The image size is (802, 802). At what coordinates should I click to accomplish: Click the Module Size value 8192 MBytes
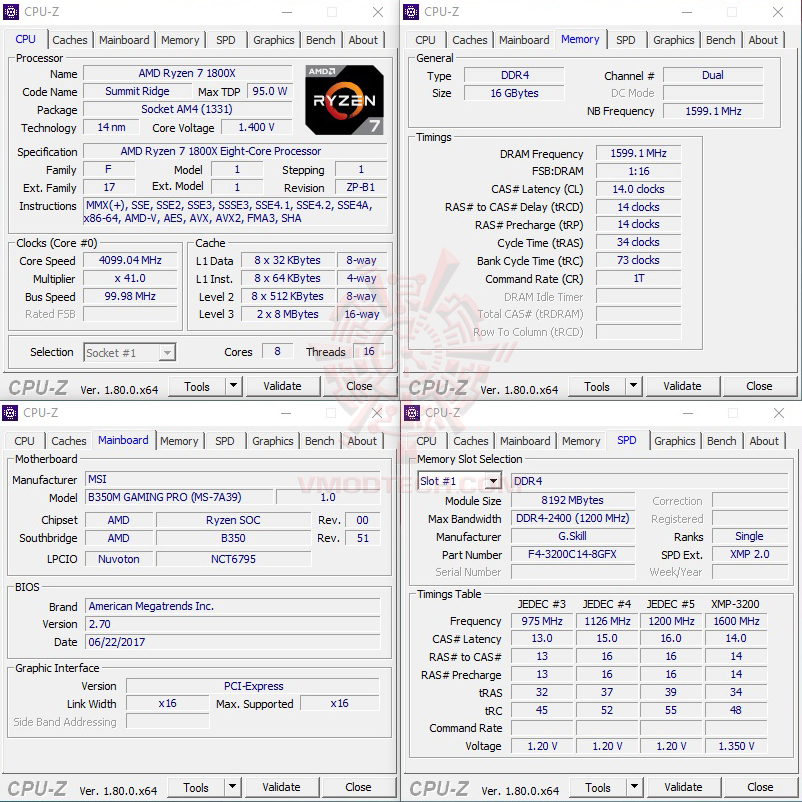(572, 500)
